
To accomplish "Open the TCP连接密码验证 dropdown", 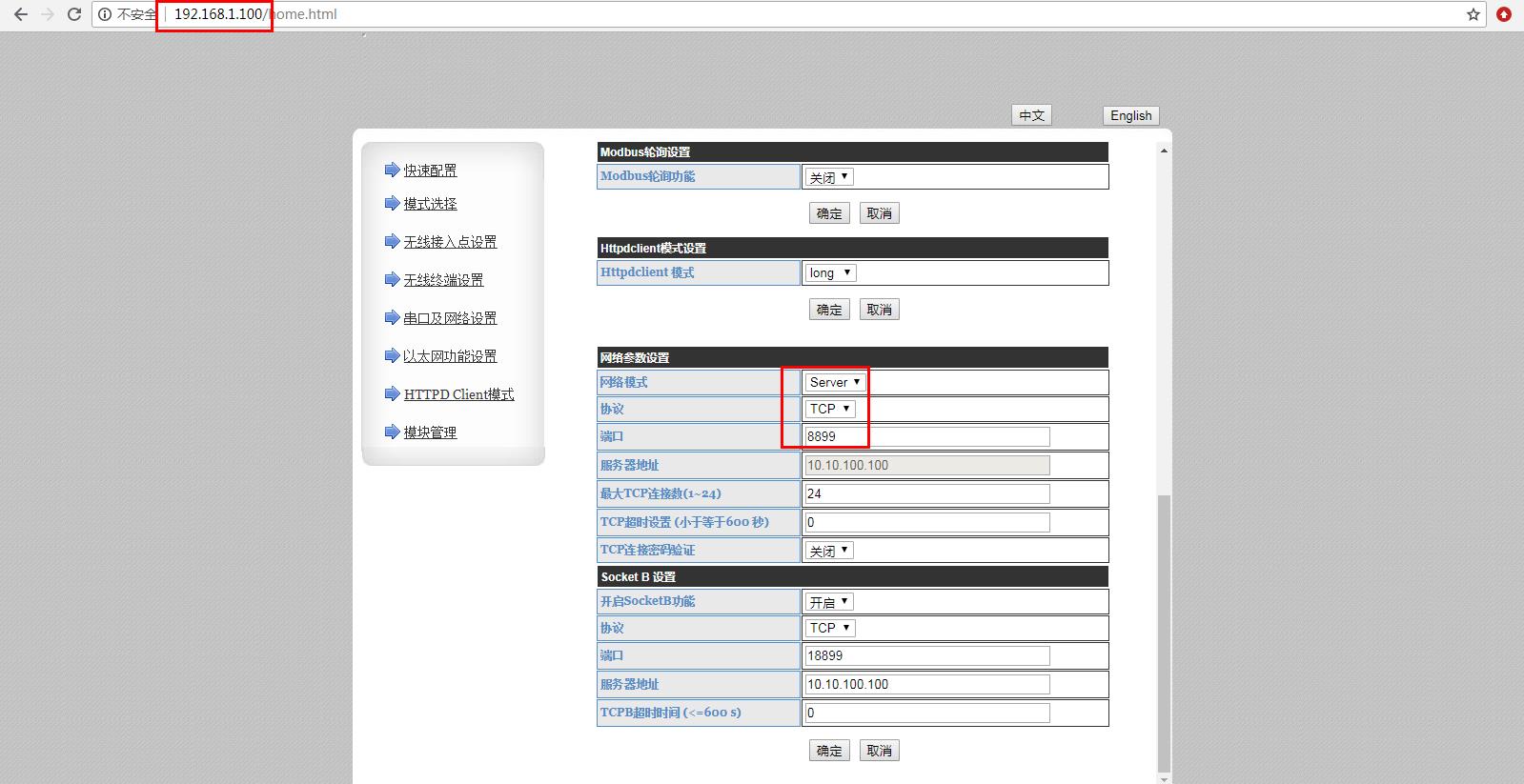I will [829, 551].
